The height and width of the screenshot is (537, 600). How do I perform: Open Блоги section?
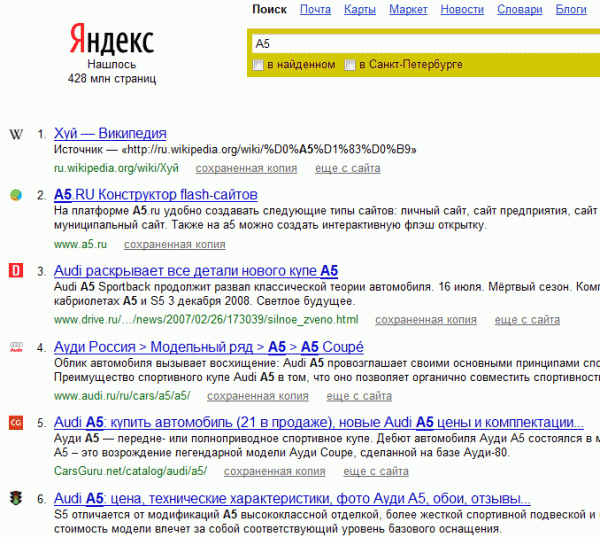pyautogui.click(x=571, y=9)
